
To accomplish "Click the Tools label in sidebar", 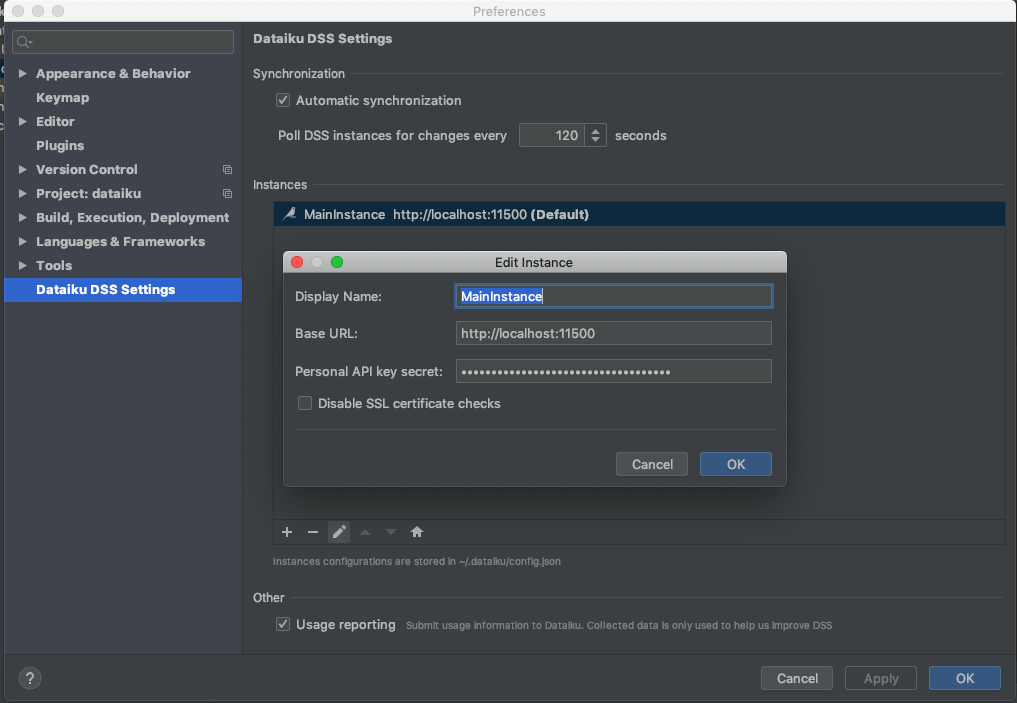I will click(54, 265).
